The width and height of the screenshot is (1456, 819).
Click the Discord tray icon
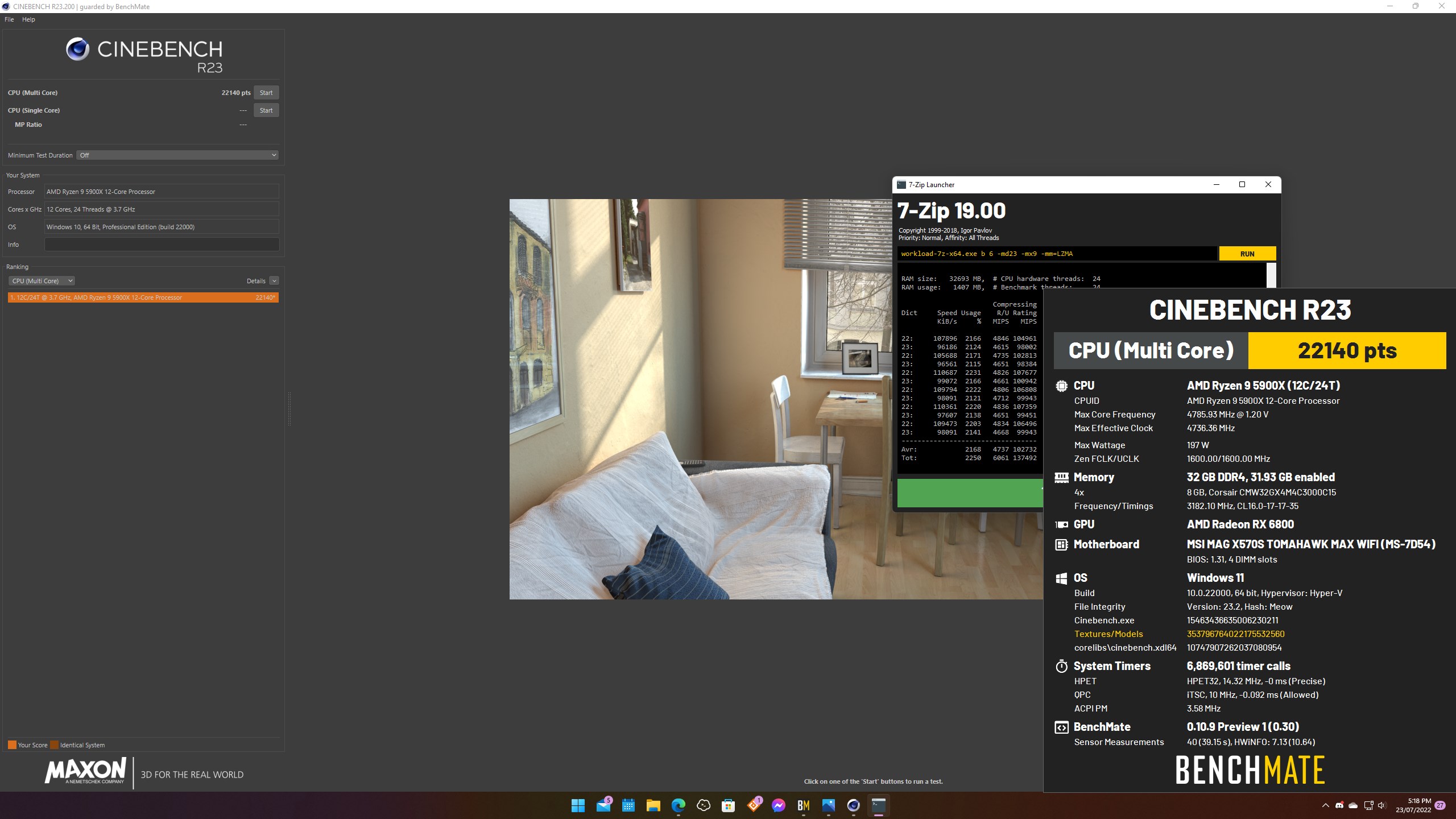click(1340, 805)
